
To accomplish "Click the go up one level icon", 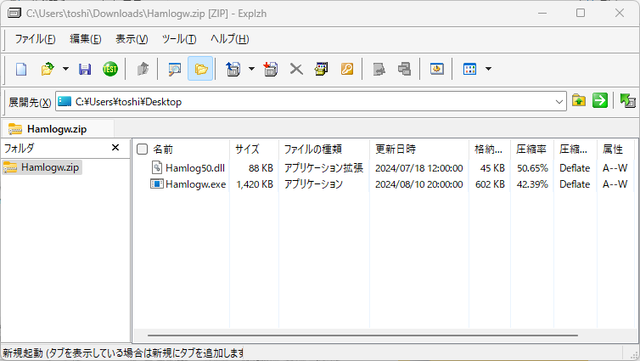I will coord(142,69).
